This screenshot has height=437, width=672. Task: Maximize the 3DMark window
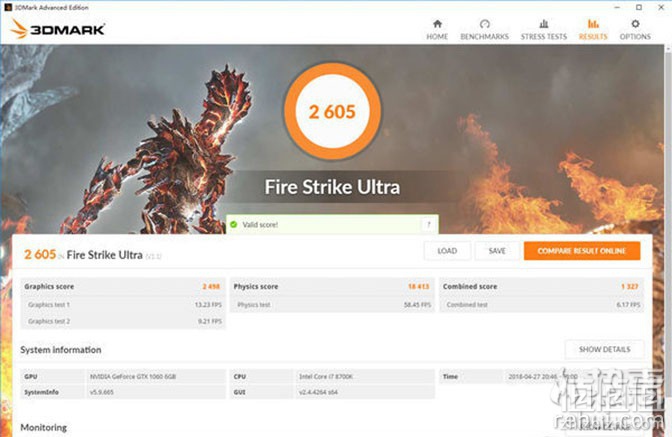click(639, 7)
